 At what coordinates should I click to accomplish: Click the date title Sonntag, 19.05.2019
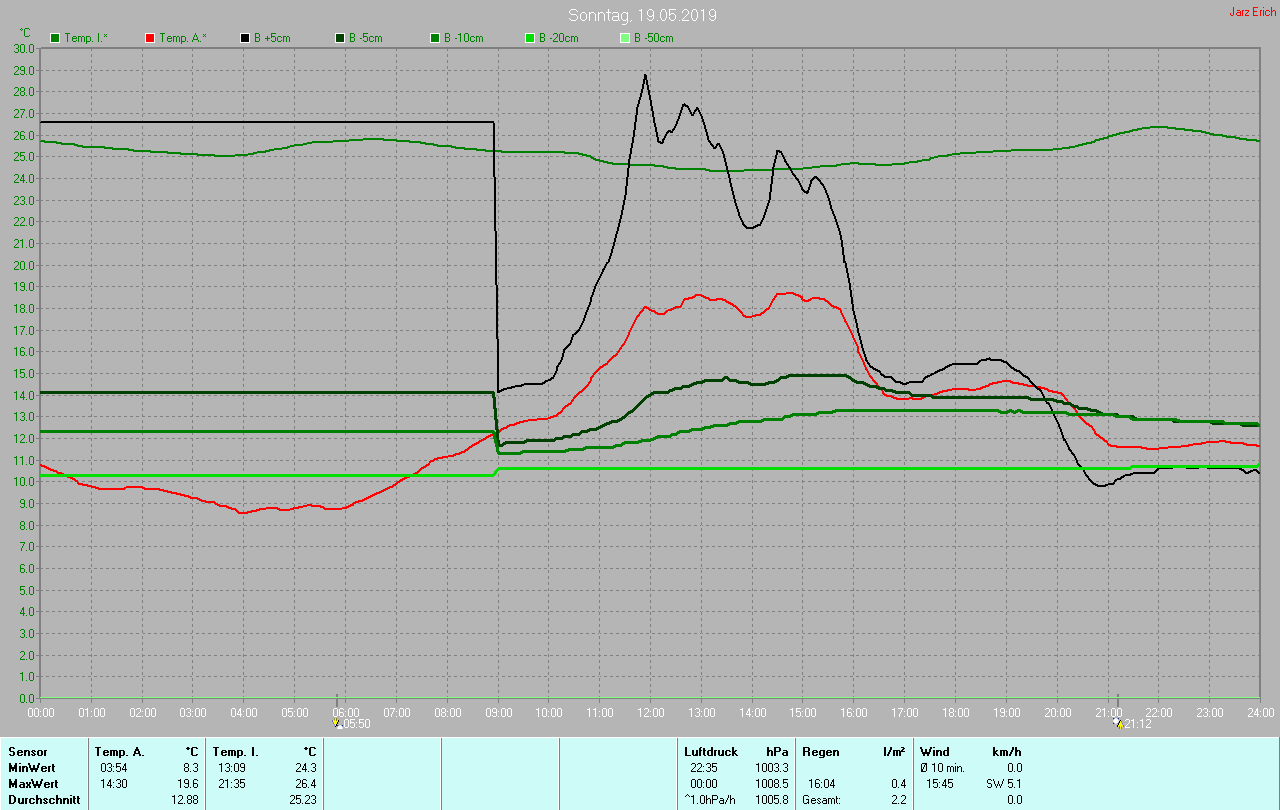pyautogui.click(x=642, y=16)
